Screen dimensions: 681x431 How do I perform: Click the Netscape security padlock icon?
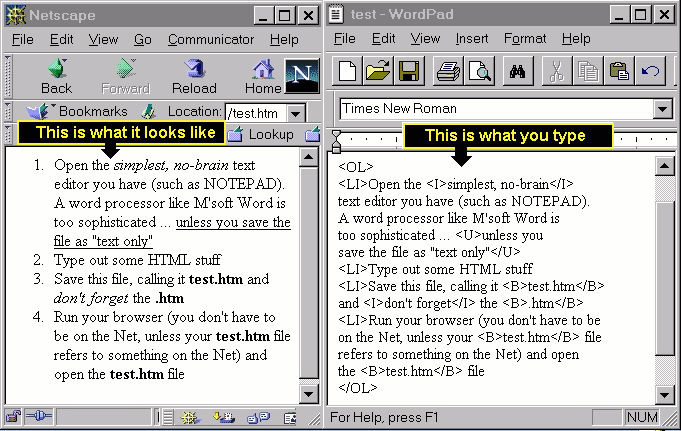pyautogui.click(x=13, y=417)
